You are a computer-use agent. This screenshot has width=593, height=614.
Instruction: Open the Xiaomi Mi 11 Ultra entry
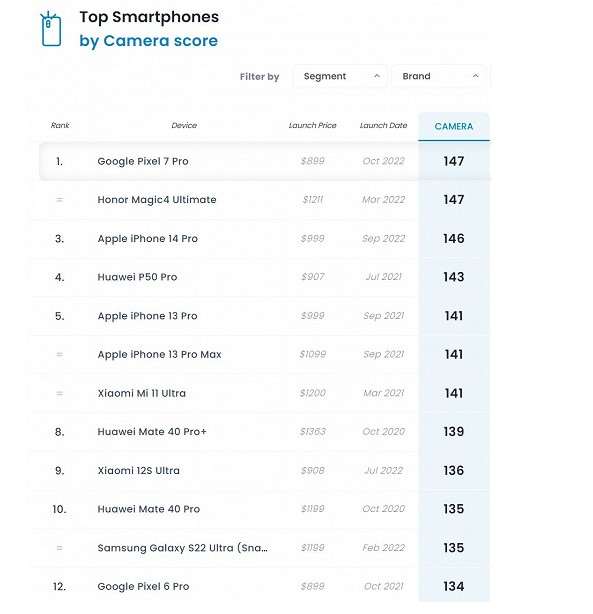[142, 393]
